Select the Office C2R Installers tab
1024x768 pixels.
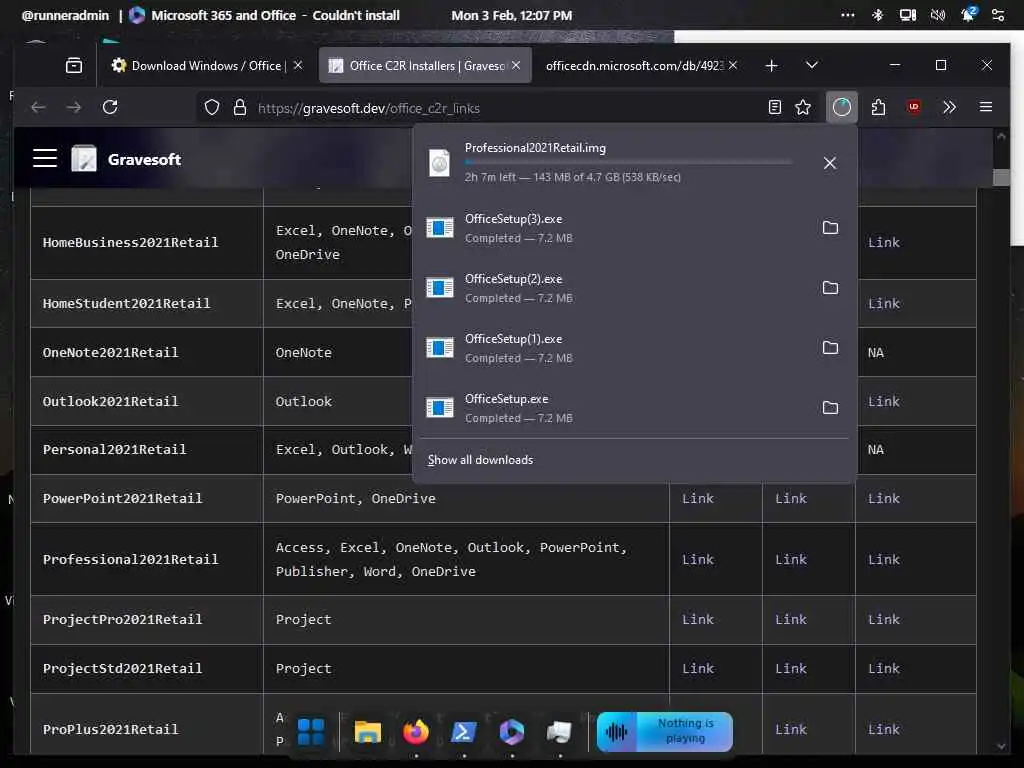(x=425, y=65)
